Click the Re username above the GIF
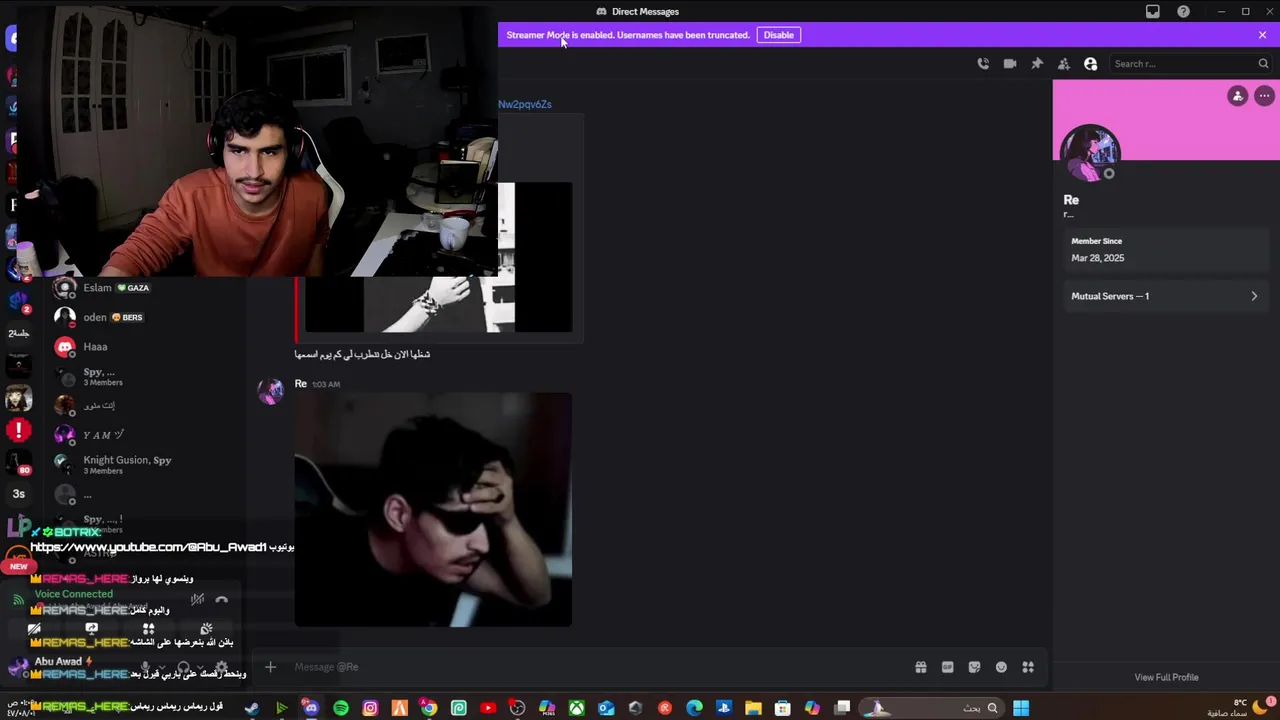The height and width of the screenshot is (720, 1280). tap(300, 384)
